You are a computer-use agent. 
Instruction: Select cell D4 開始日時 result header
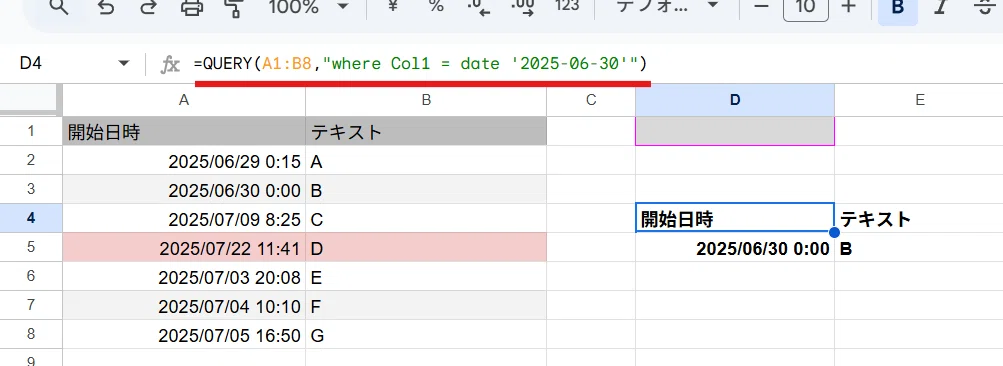735,218
